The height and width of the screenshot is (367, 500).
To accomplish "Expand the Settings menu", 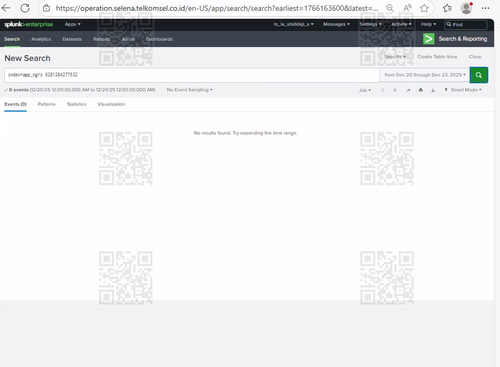I will click(370, 24).
